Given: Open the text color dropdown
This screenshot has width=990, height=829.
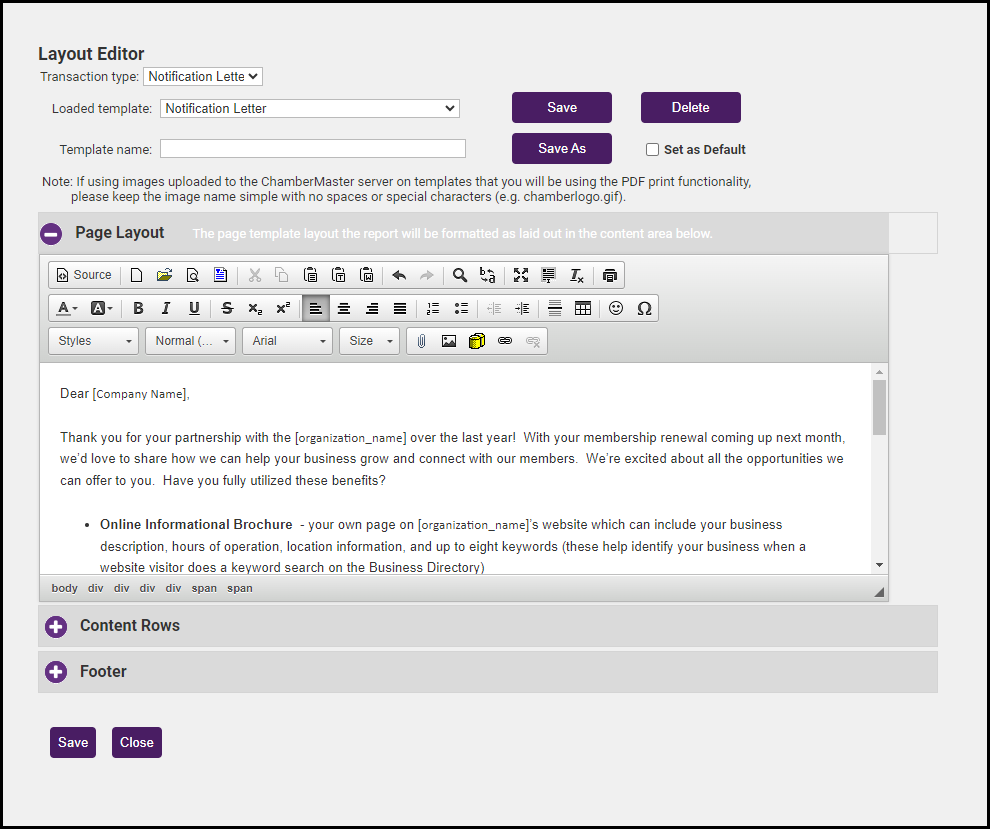Looking at the screenshot, I should pyautogui.click(x=66, y=308).
